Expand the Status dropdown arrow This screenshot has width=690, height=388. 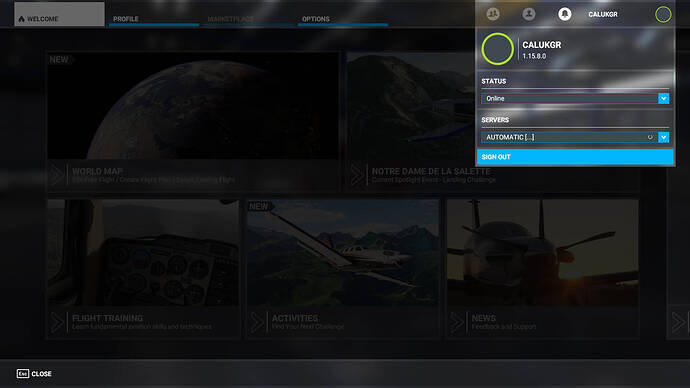pos(663,99)
